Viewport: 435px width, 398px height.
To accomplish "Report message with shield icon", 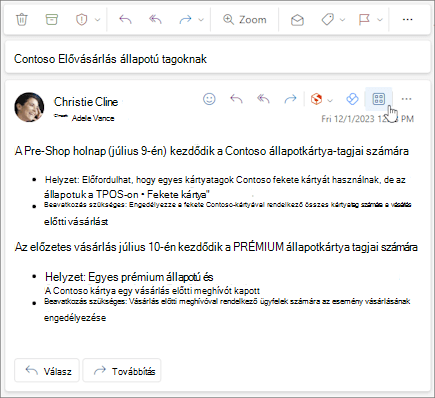I will click(81, 20).
